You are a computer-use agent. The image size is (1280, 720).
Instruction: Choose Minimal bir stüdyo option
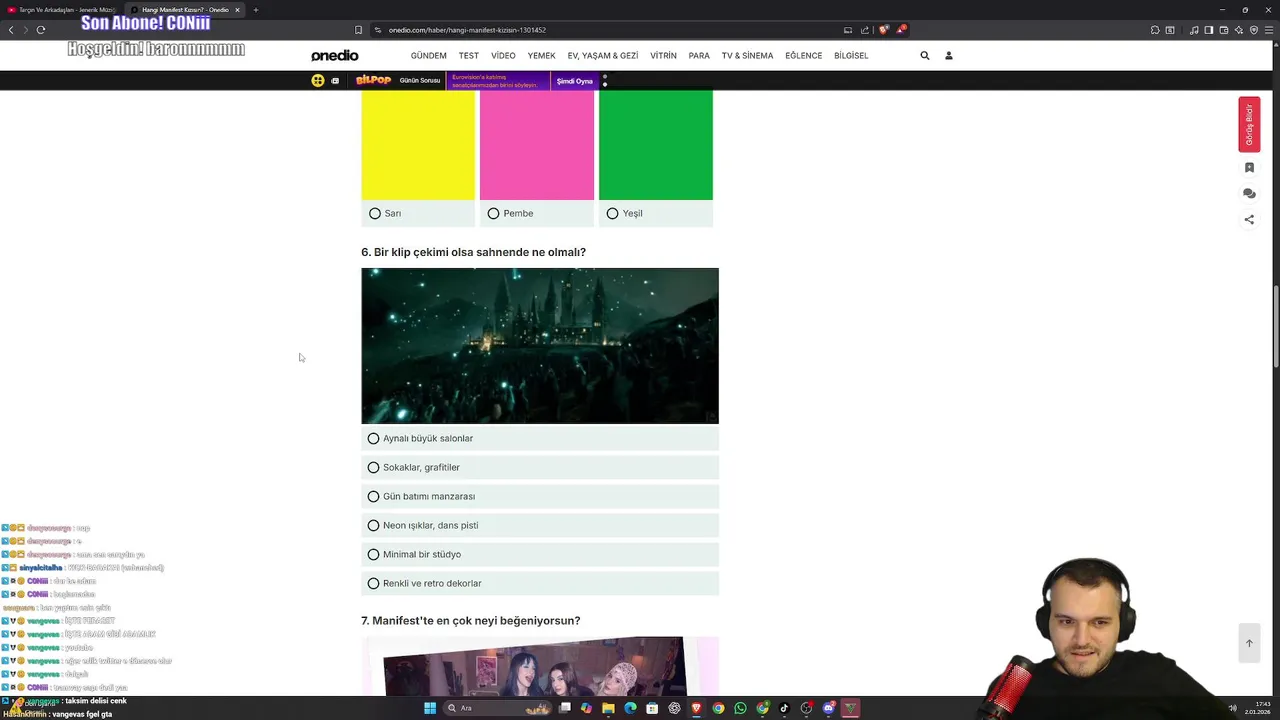pyautogui.click(x=540, y=554)
